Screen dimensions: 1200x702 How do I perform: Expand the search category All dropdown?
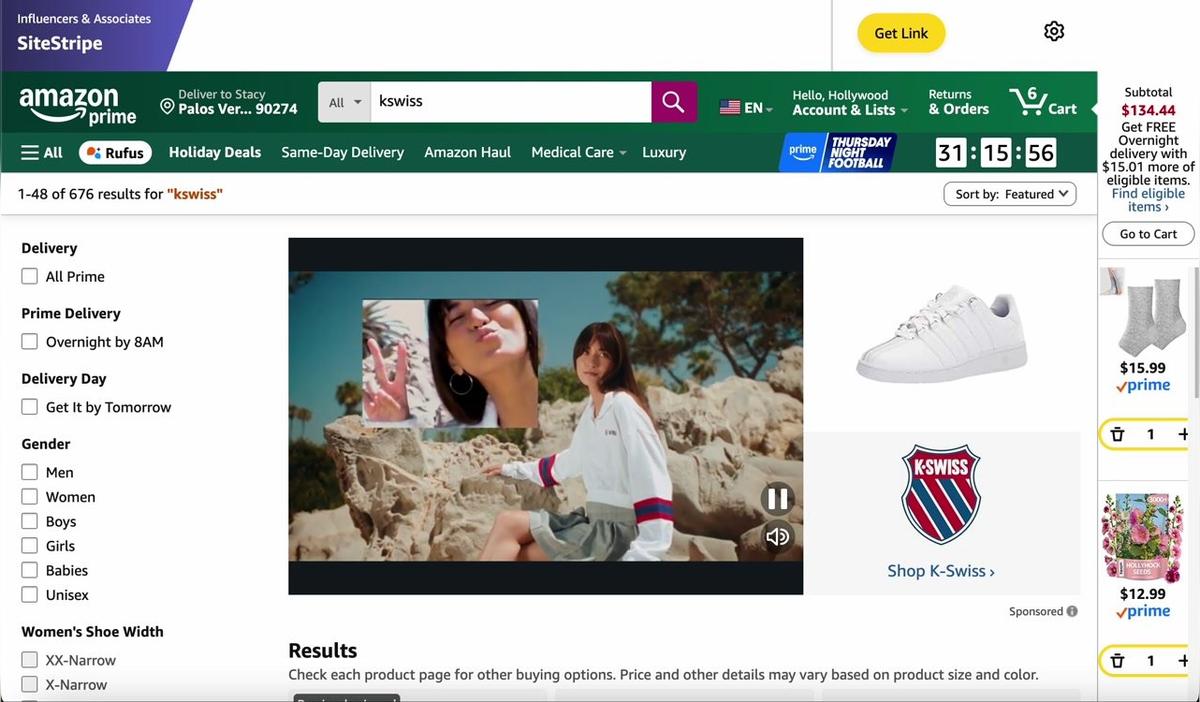pyautogui.click(x=343, y=101)
